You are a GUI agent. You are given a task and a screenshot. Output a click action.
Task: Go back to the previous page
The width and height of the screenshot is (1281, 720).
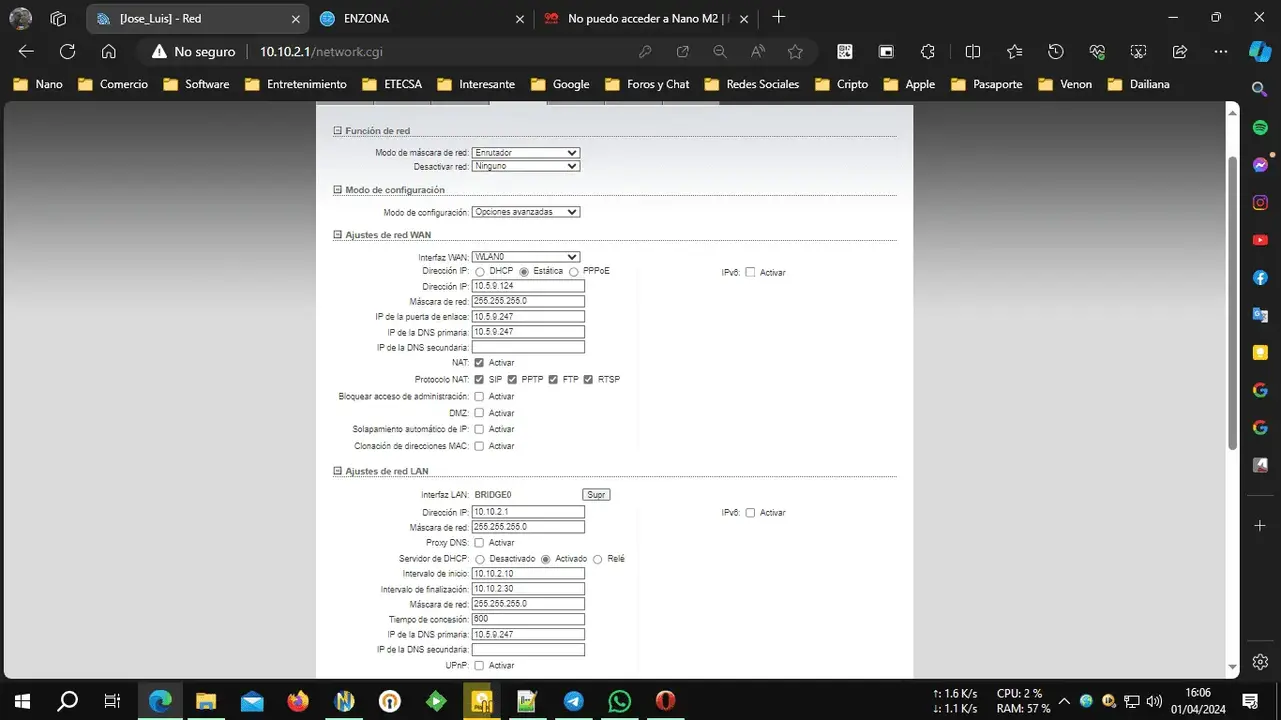click(x=26, y=52)
